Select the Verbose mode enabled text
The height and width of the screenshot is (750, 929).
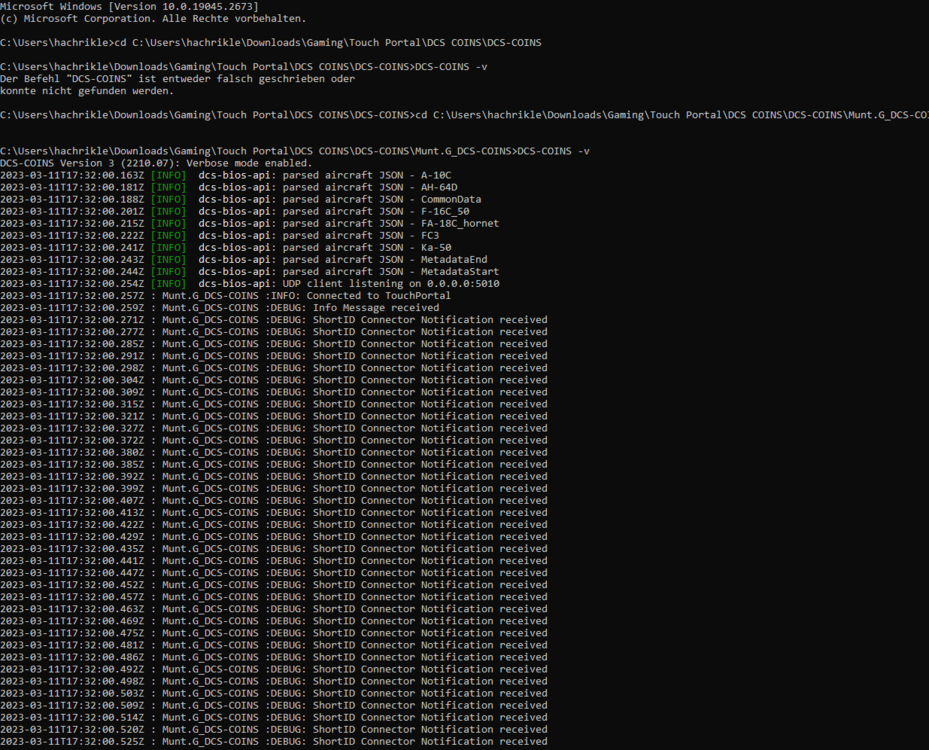pyautogui.click(x=255, y=162)
